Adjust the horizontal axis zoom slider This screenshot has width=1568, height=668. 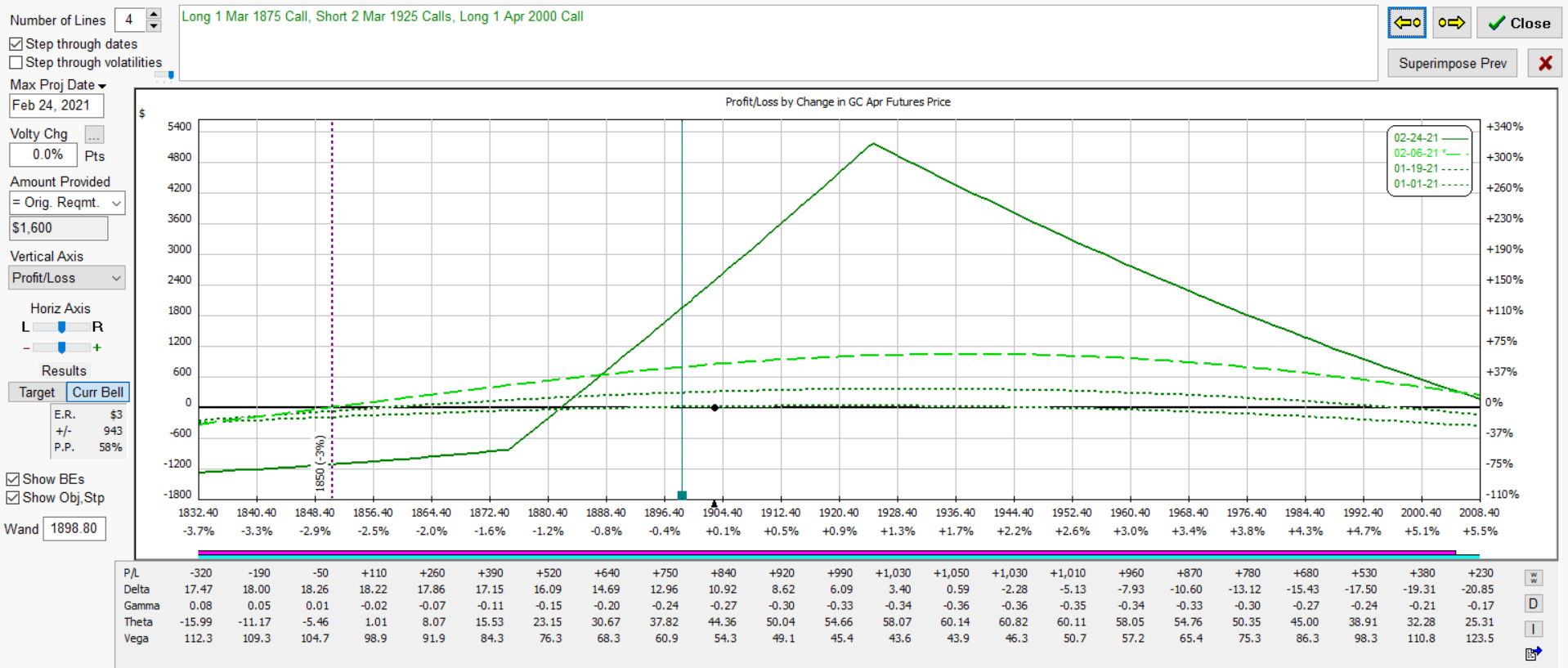[x=61, y=347]
